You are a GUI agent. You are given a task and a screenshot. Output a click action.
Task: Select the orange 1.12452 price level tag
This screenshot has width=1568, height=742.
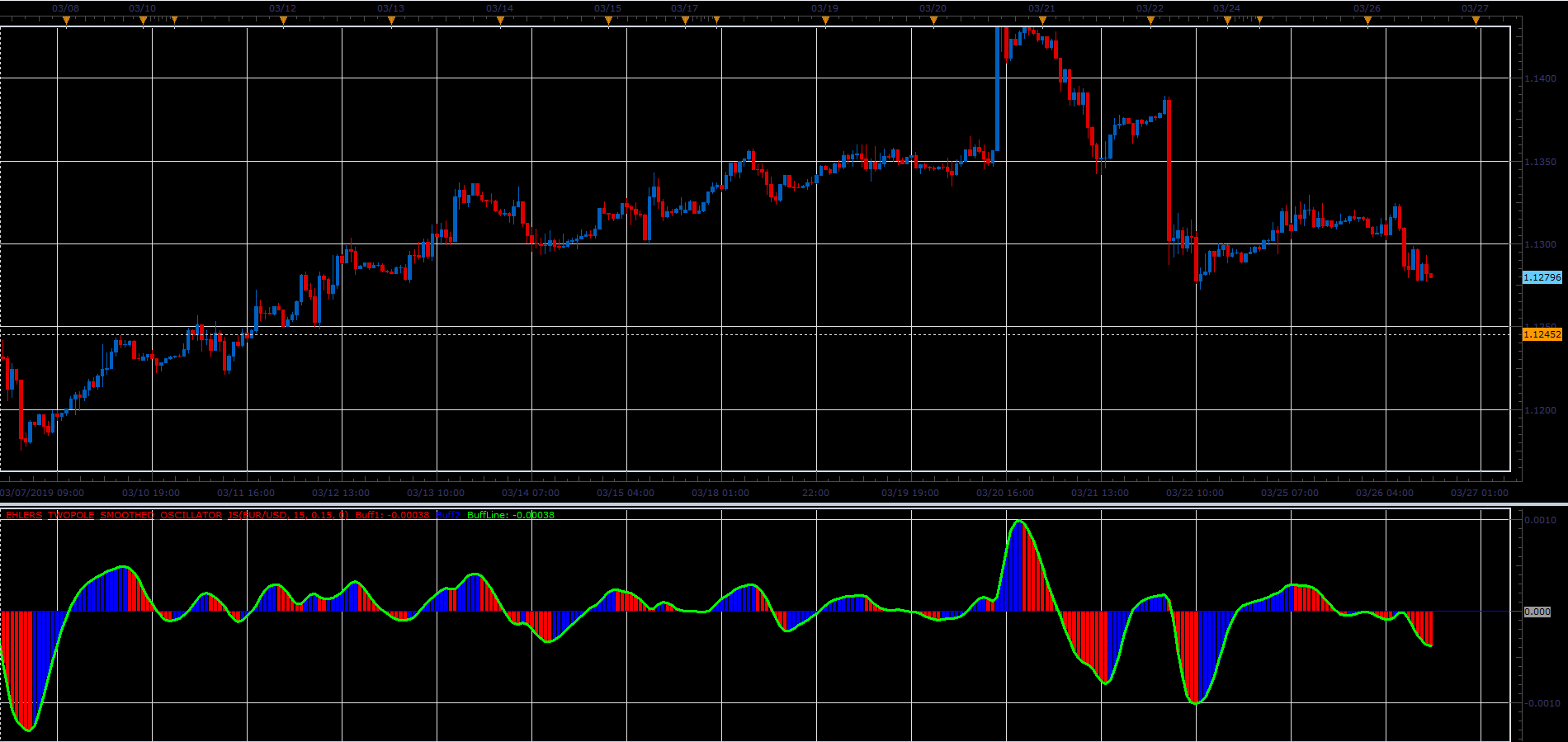pos(1542,334)
